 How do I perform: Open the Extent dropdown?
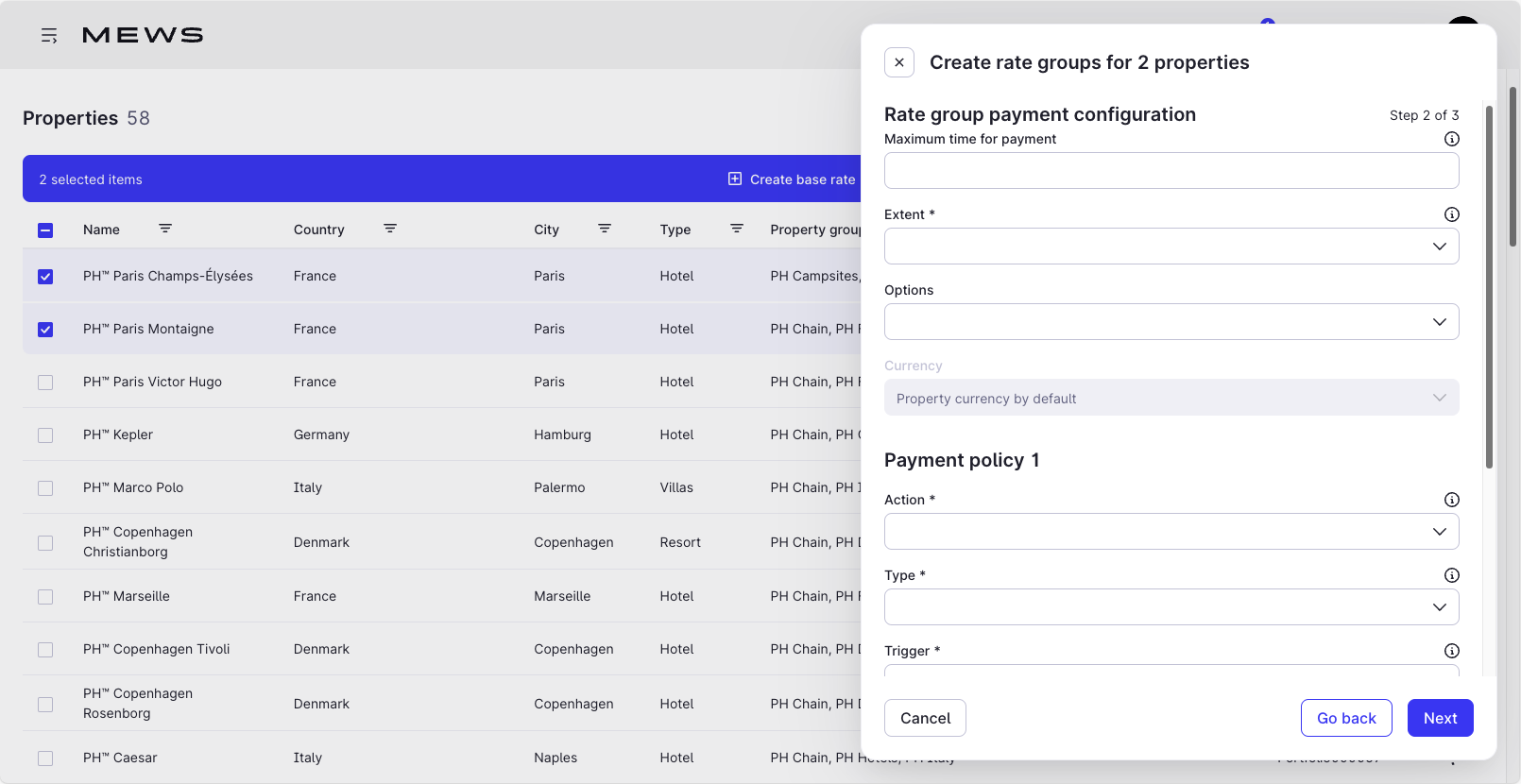click(1171, 246)
